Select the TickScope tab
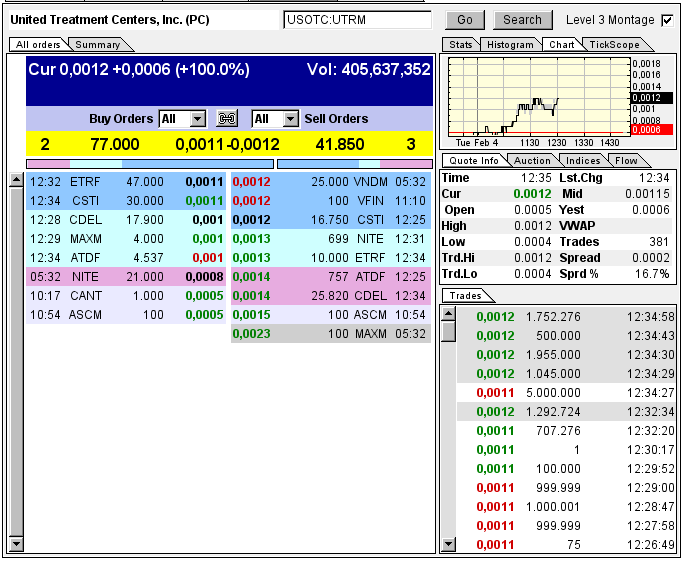Screen dimensions: 698x562 (614, 45)
